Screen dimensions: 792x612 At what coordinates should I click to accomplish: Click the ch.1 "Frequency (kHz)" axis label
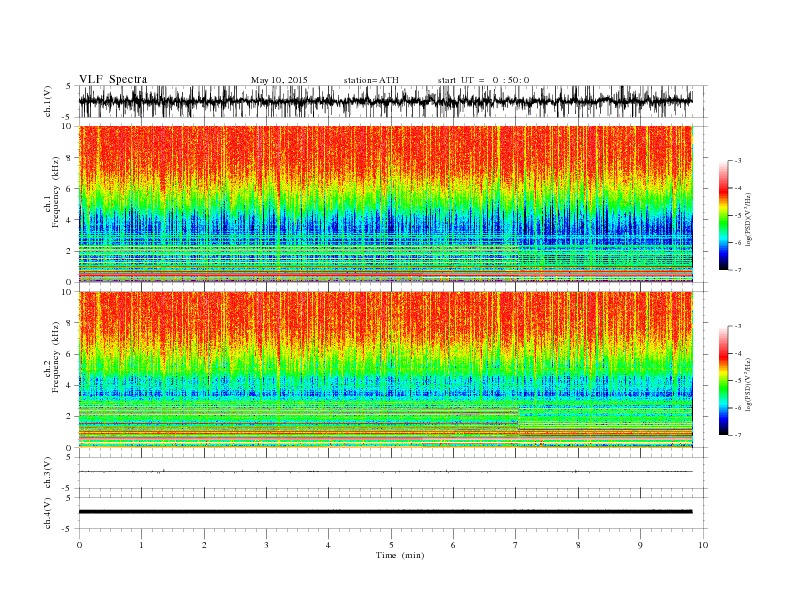(55, 192)
